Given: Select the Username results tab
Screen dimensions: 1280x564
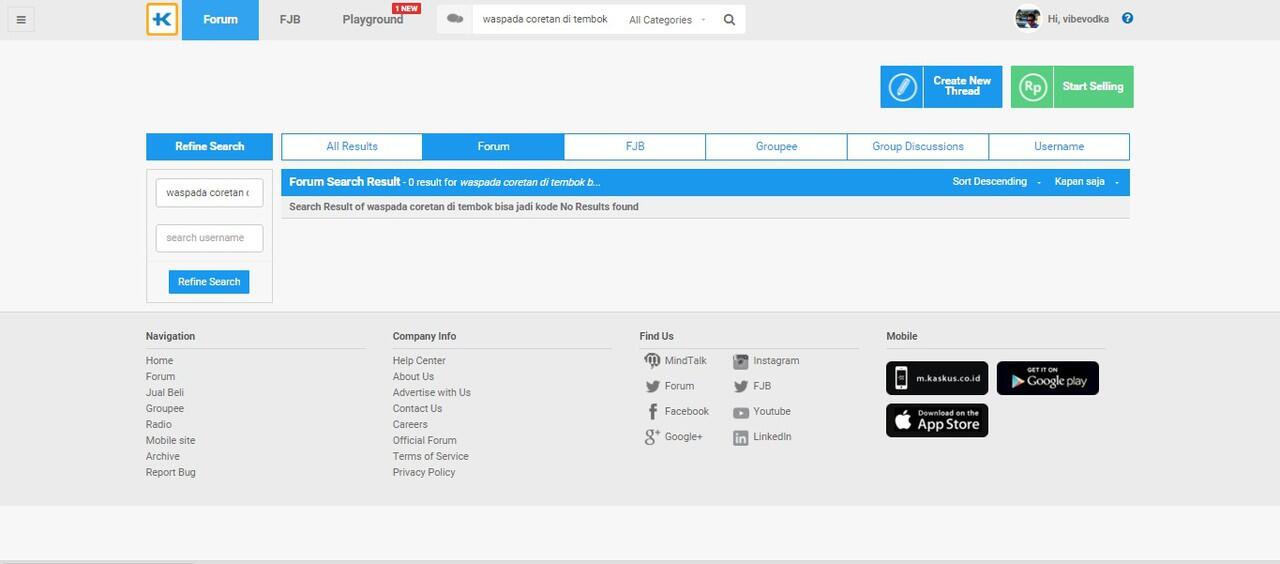Looking at the screenshot, I should coord(1059,146).
